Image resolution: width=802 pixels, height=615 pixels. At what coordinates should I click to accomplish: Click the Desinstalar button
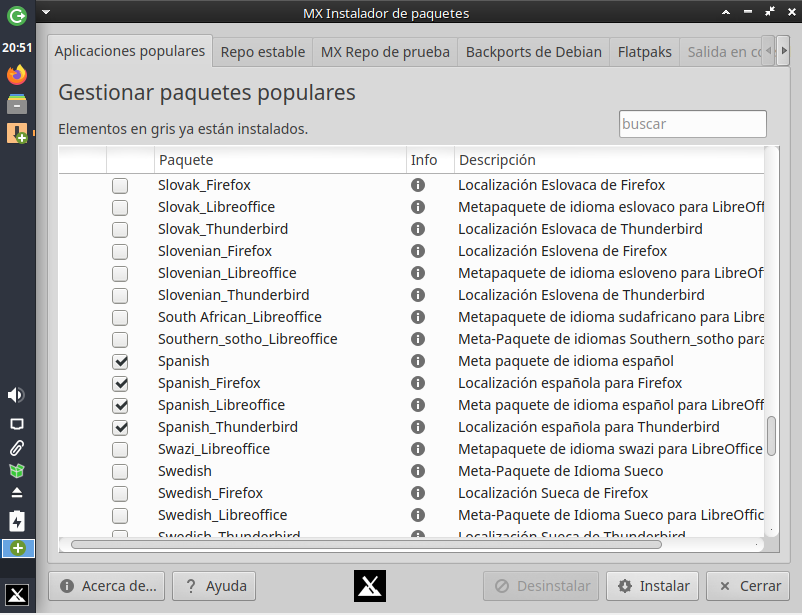541,586
